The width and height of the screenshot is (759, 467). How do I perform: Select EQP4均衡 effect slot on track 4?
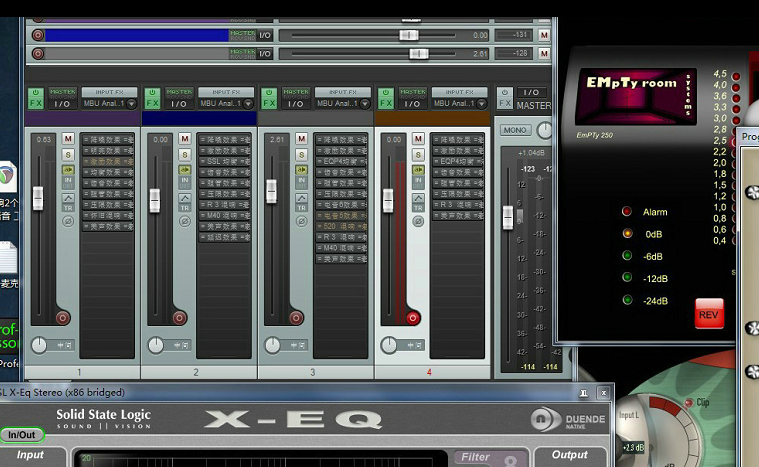pyautogui.click(x=458, y=161)
